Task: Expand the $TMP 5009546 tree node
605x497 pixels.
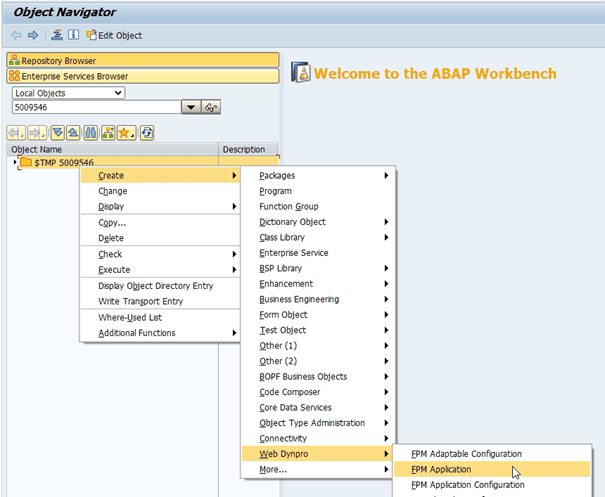Action: point(15,162)
